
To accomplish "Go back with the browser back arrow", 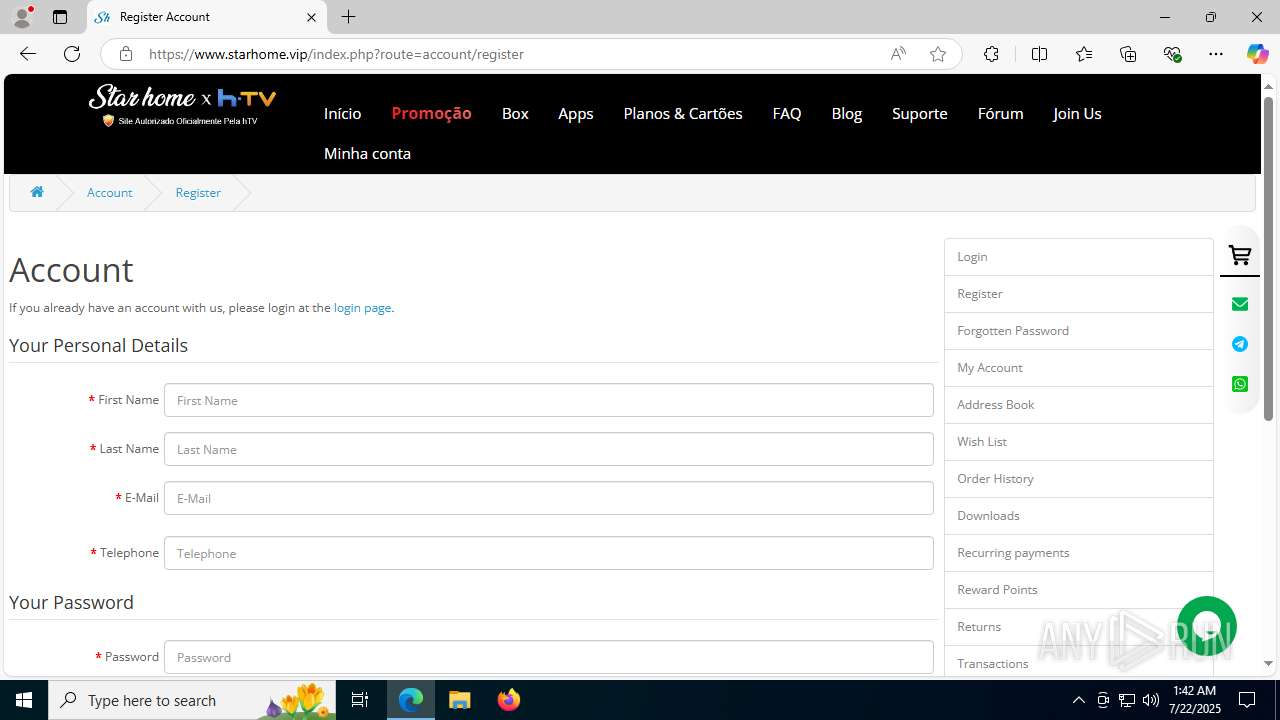I will pyautogui.click(x=27, y=54).
